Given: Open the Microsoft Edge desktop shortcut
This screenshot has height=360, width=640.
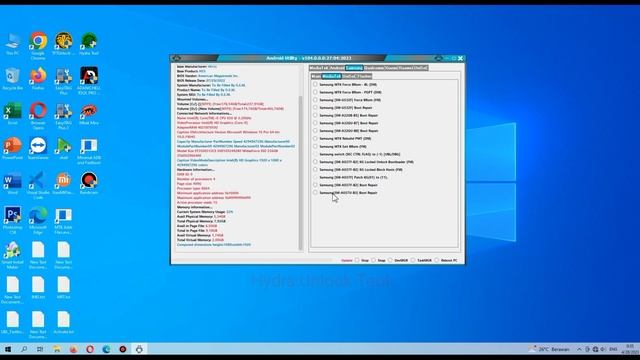Looking at the screenshot, I should pos(38,220).
